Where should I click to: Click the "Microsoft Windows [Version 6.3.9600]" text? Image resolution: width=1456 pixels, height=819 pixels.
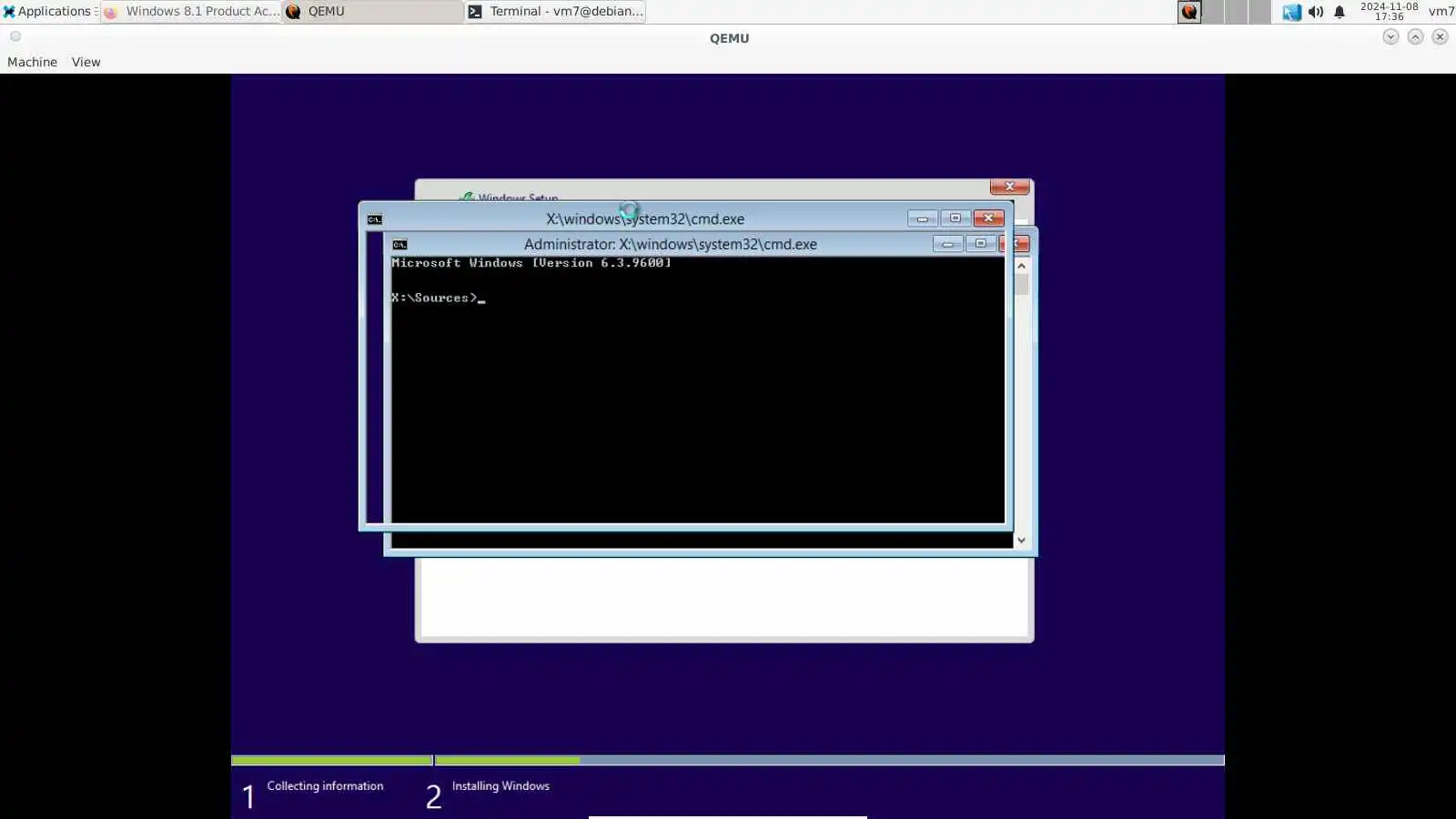[x=531, y=263]
